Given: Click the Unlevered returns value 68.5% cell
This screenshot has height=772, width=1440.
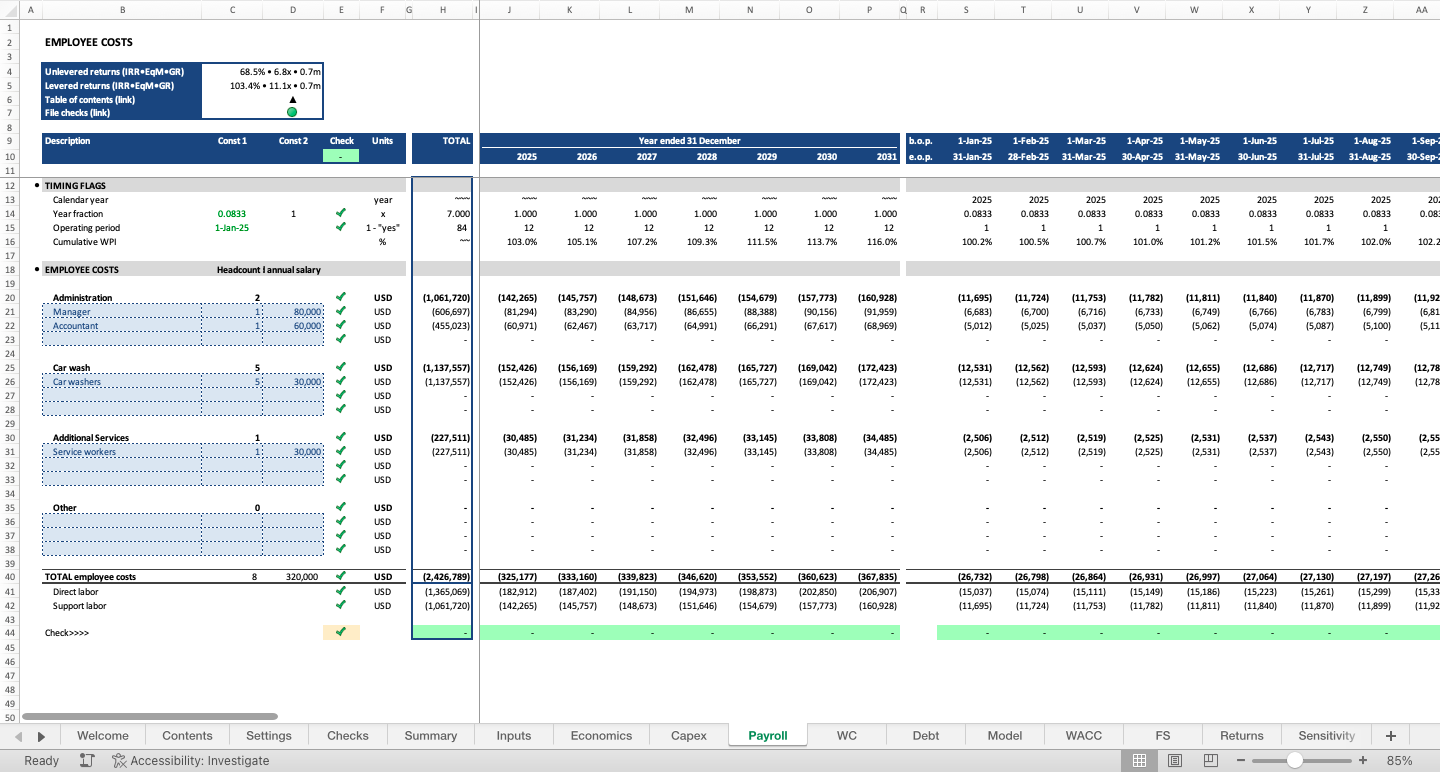Looking at the screenshot, I should [x=262, y=72].
